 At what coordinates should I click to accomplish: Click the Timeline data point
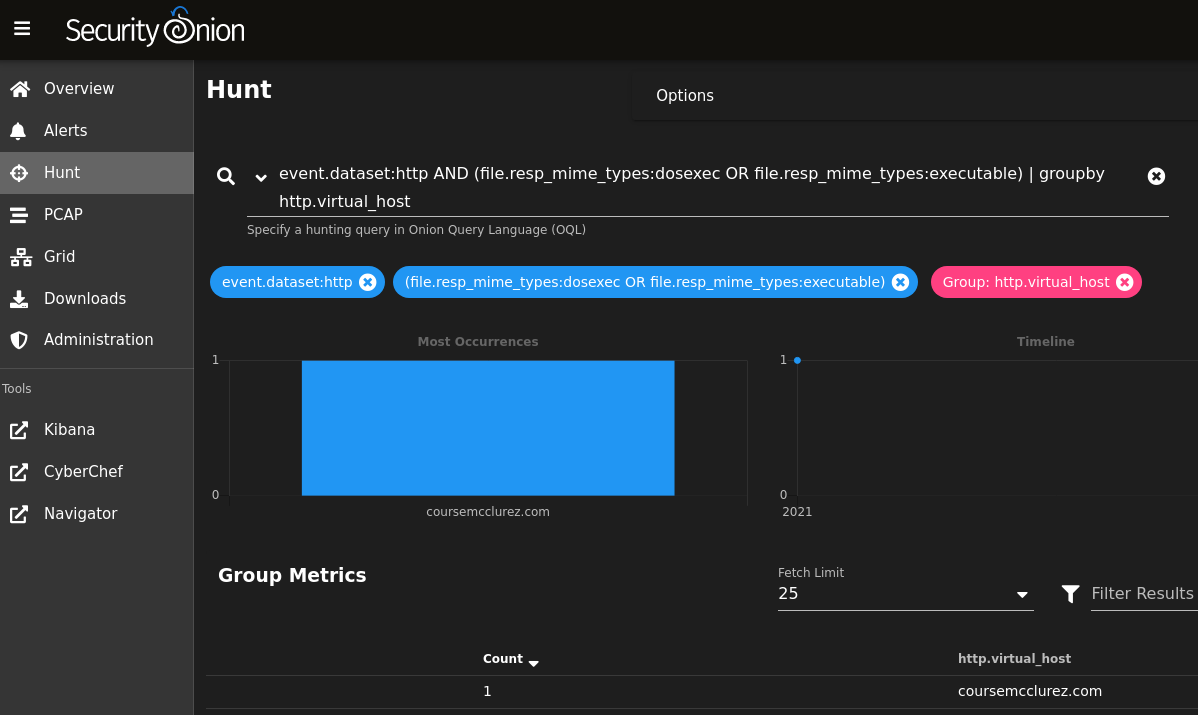click(797, 360)
